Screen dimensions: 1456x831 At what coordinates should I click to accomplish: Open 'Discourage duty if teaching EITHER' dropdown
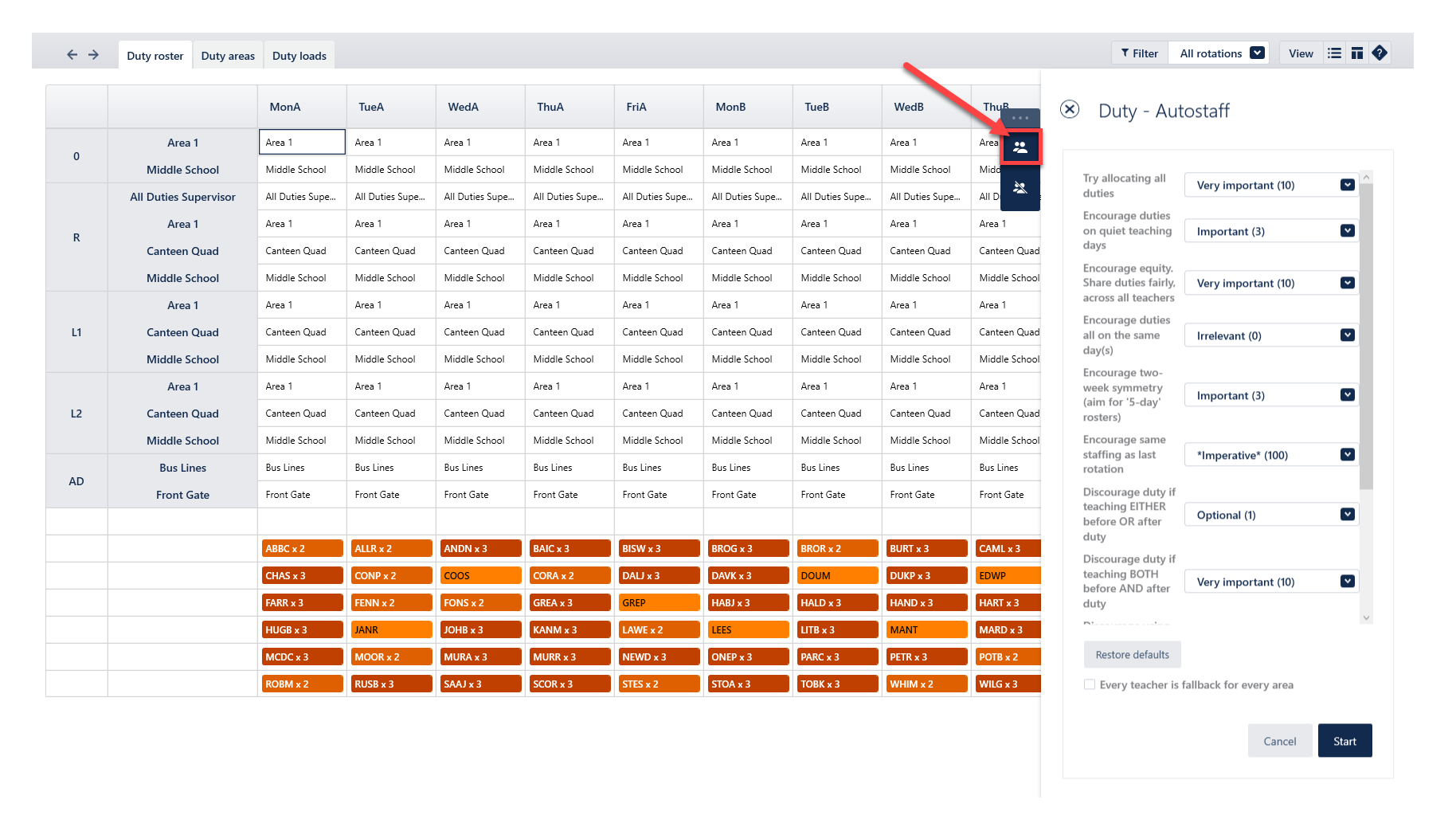(1272, 515)
